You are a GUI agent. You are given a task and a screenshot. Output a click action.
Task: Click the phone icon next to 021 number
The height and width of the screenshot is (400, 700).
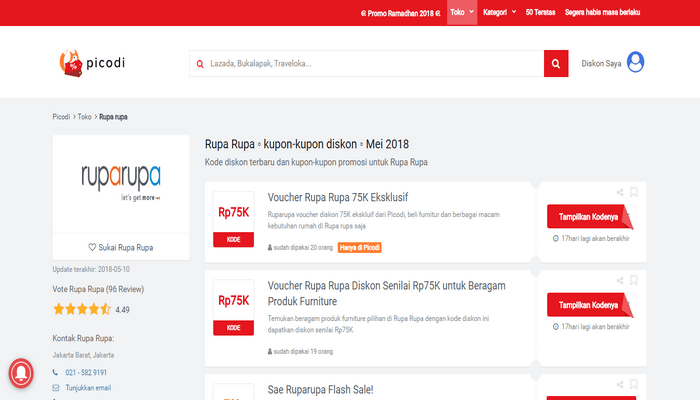point(55,372)
